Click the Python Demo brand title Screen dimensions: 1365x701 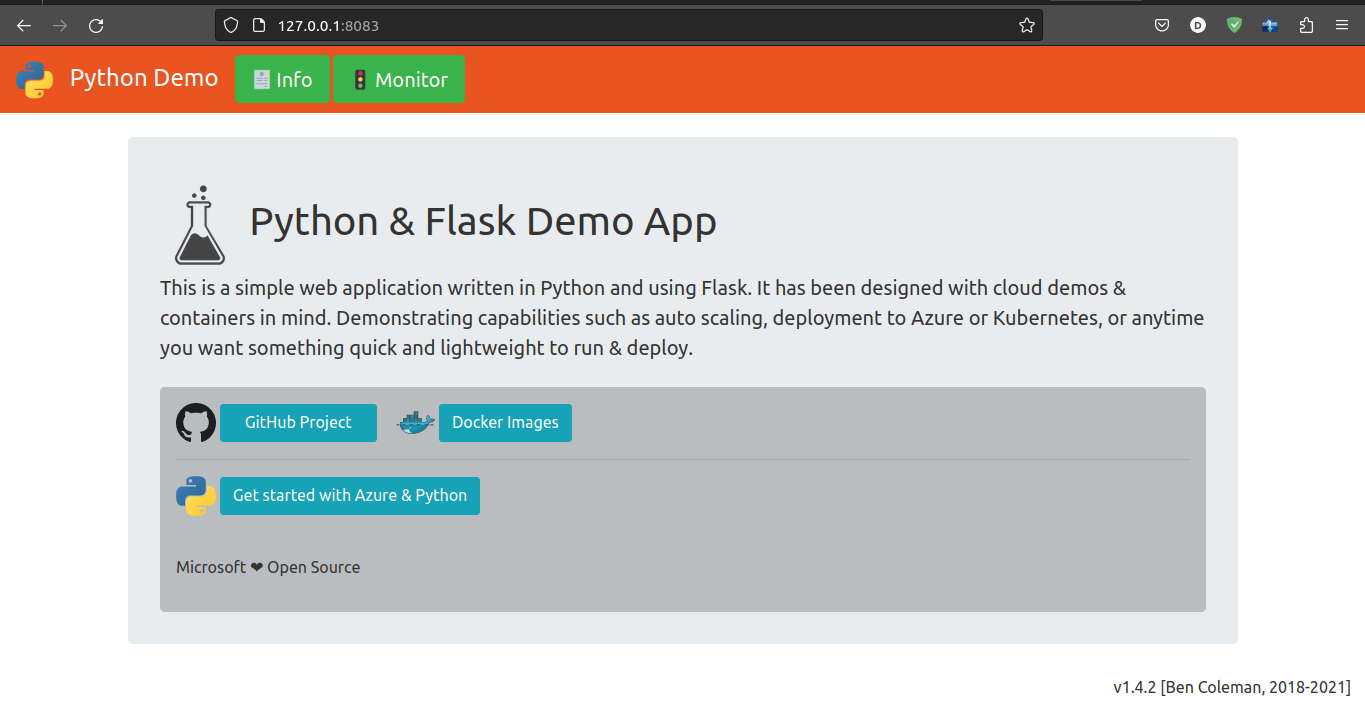point(144,78)
